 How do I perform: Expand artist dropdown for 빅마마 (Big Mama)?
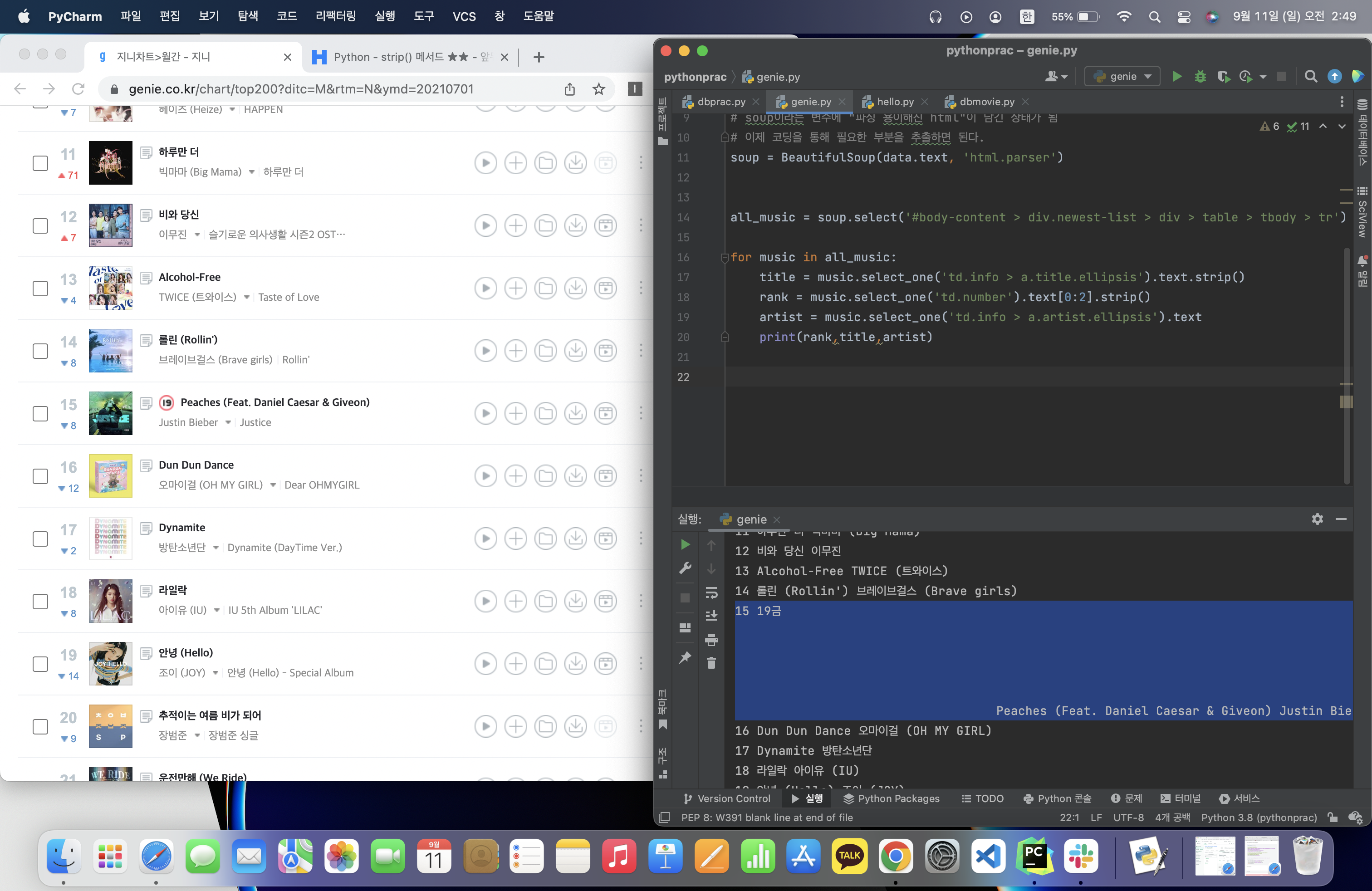251,172
